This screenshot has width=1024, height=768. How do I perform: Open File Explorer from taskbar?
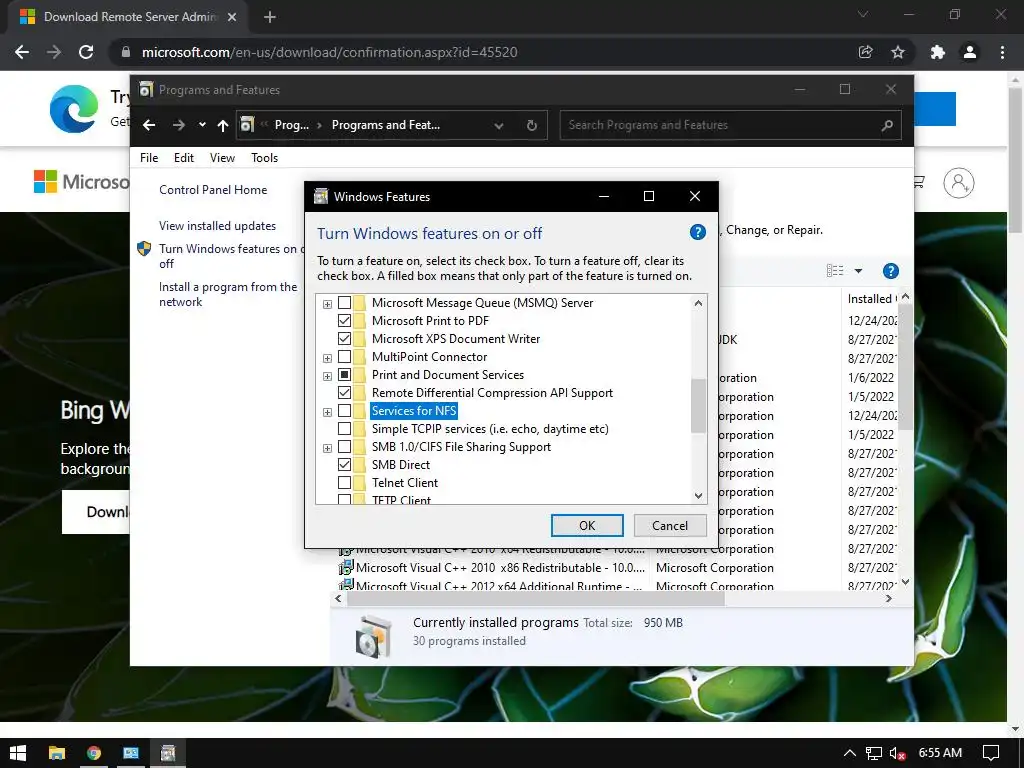(57, 753)
